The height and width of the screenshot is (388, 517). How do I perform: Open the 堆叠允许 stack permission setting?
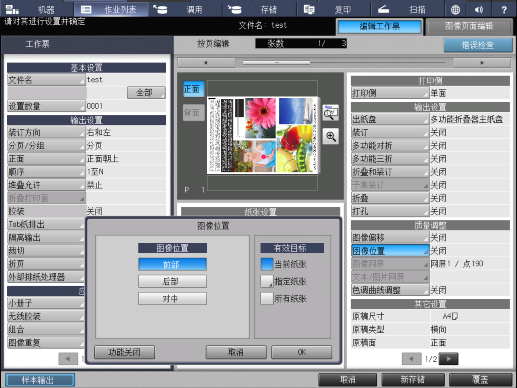pos(46,185)
